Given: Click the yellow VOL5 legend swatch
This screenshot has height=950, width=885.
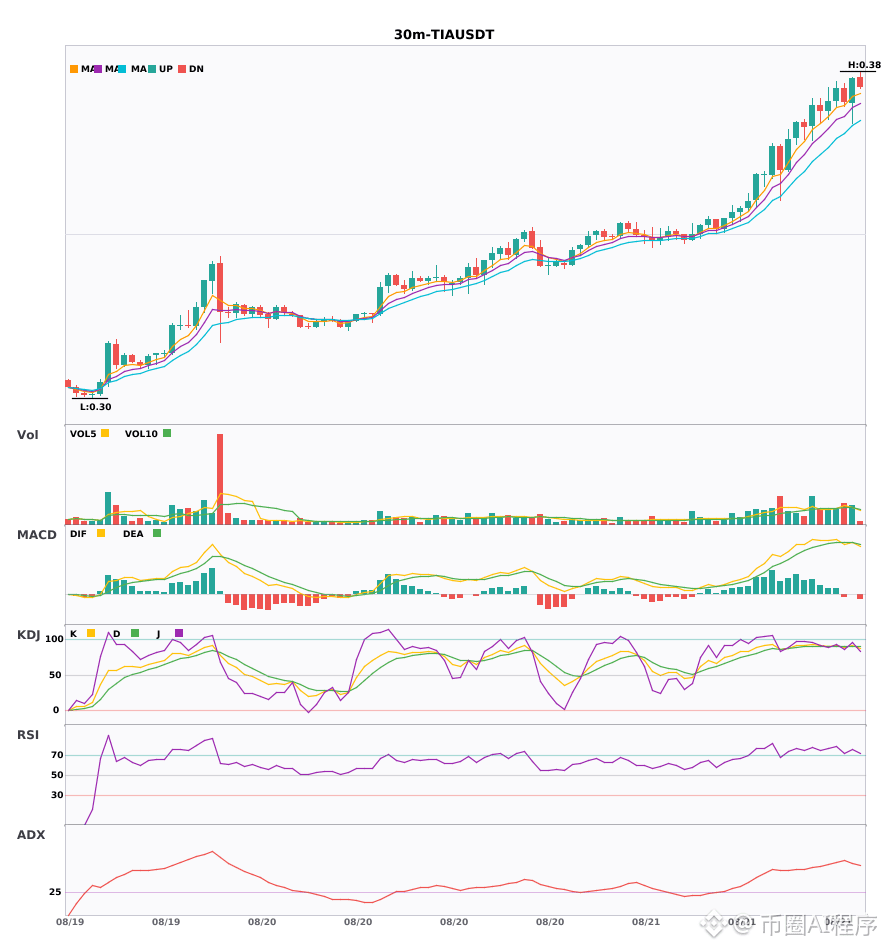Looking at the screenshot, I should [x=105, y=433].
